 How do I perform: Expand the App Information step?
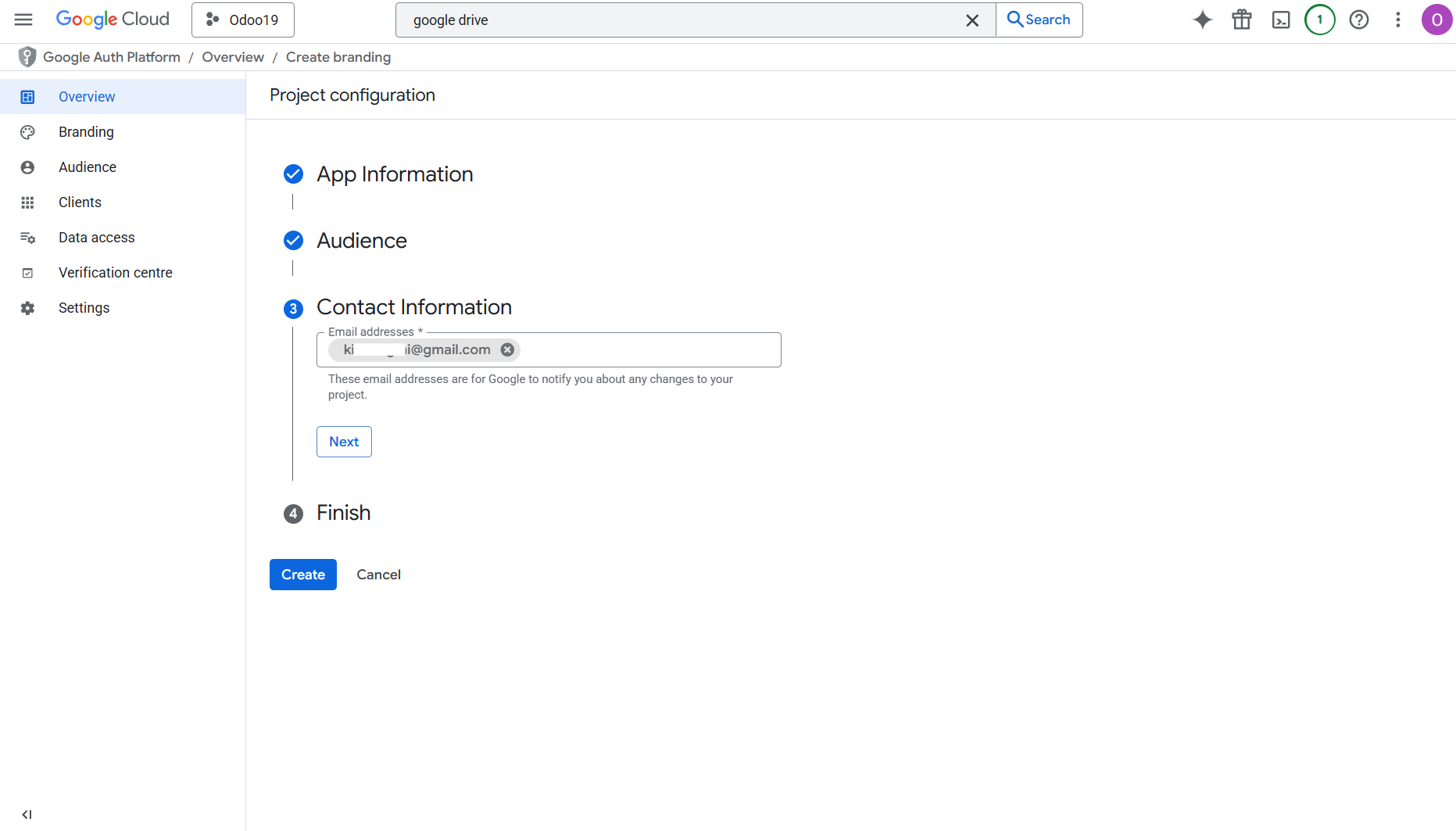(x=394, y=174)
